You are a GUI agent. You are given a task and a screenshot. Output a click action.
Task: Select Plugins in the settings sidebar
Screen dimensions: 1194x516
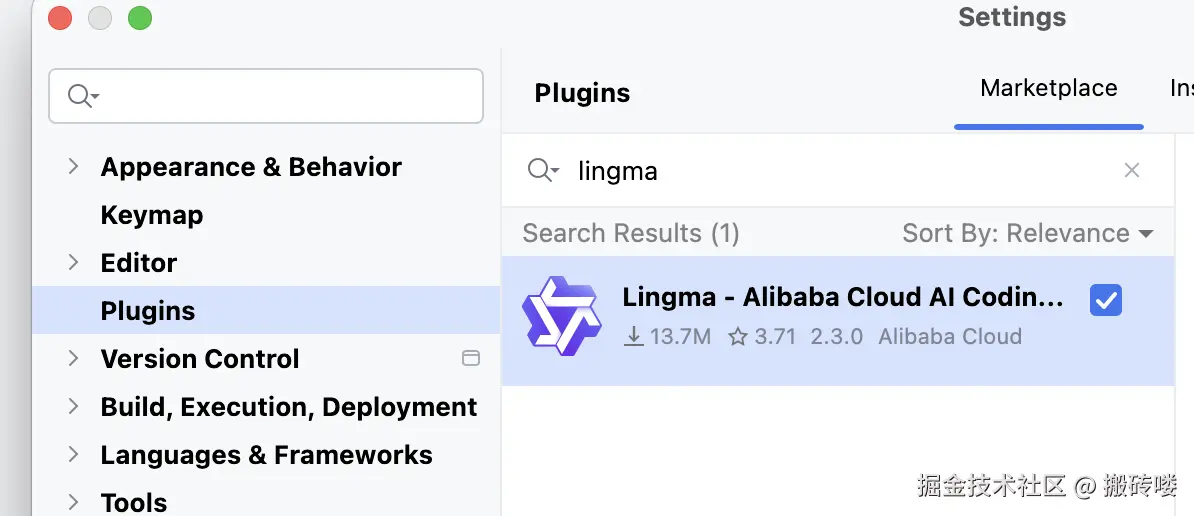point(148,311)
